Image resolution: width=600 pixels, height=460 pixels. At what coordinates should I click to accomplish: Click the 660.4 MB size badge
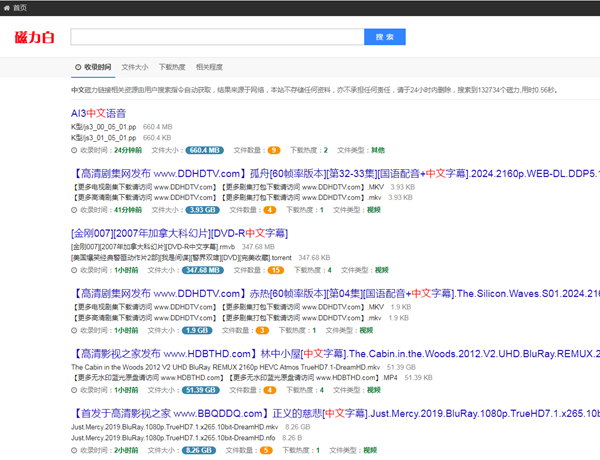pyautogui.click(x=204, y=150)
